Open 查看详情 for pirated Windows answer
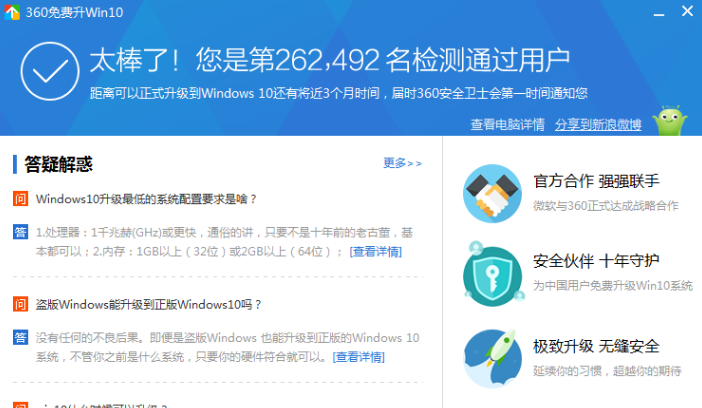 click(359, 356)
